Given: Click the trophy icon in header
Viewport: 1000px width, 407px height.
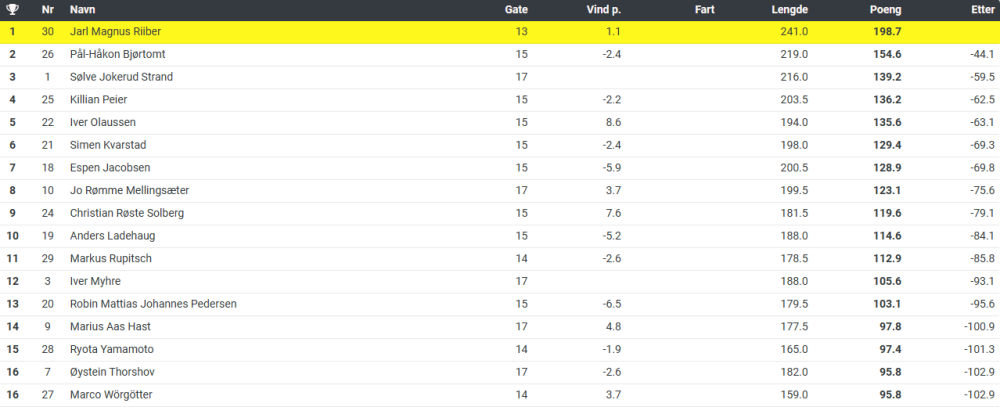Looking at the screenshot, I should (12, 10).
